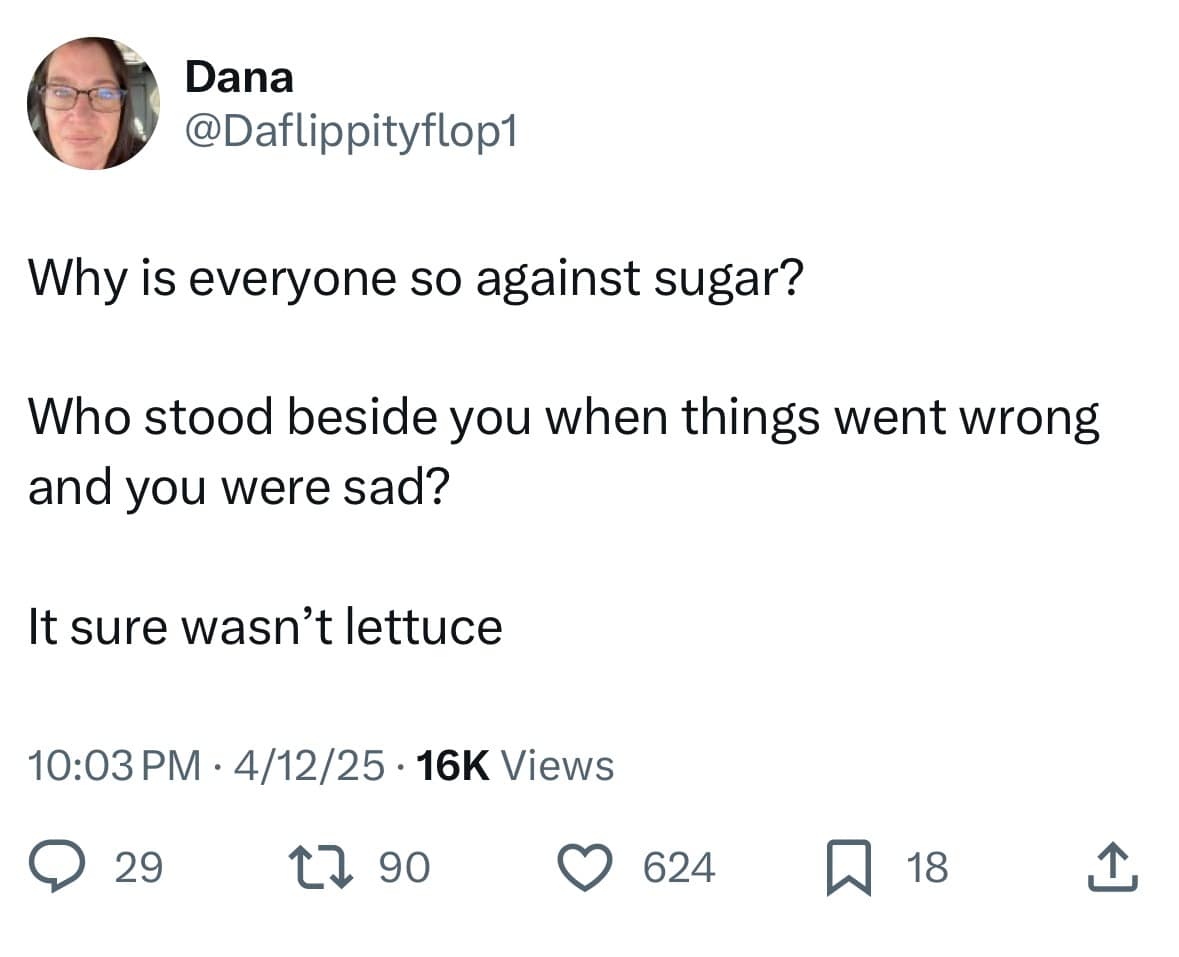Click the display name Dana

pos(239,78)
